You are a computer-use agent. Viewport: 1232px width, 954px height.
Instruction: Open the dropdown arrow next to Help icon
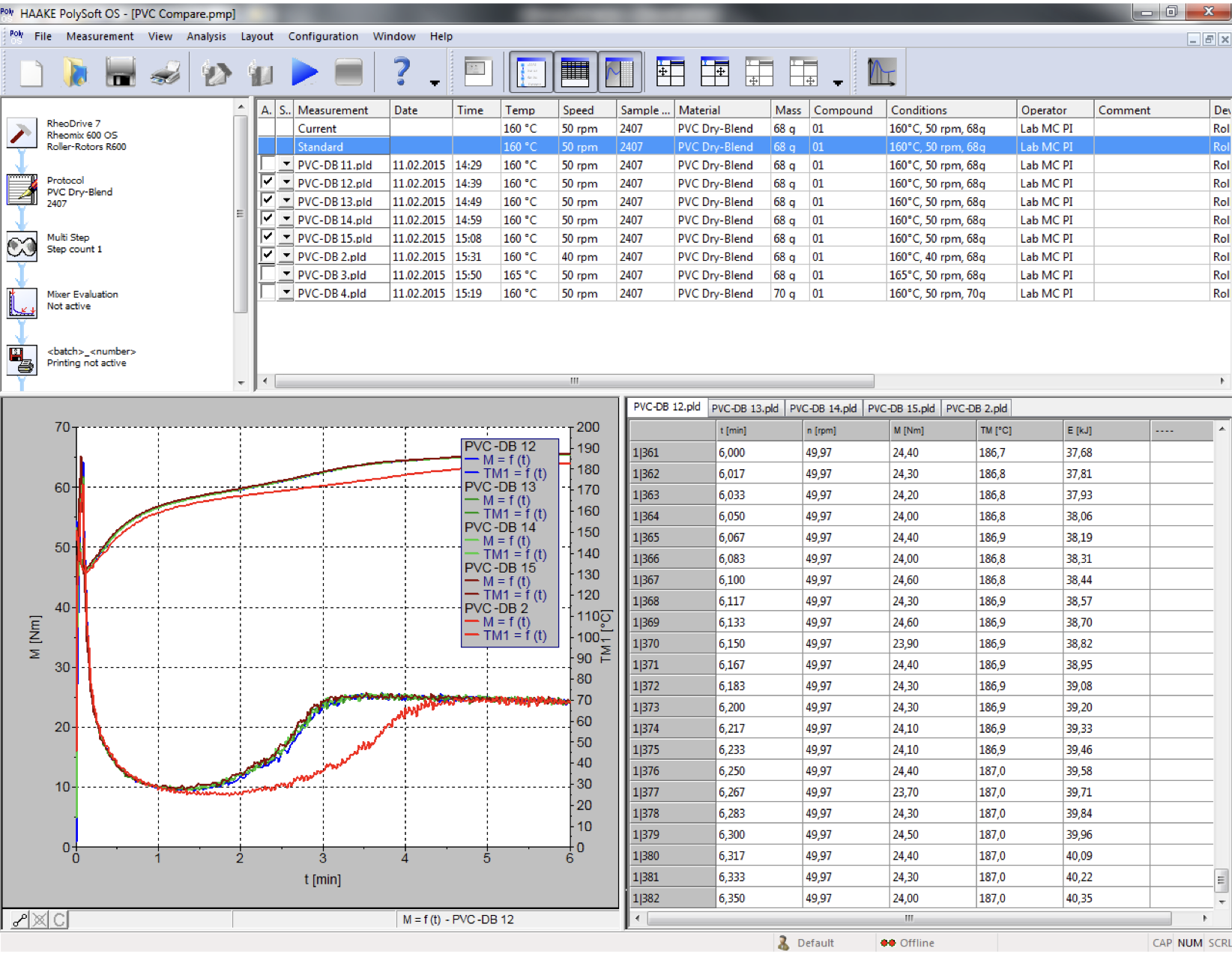[x=435, y=83]
